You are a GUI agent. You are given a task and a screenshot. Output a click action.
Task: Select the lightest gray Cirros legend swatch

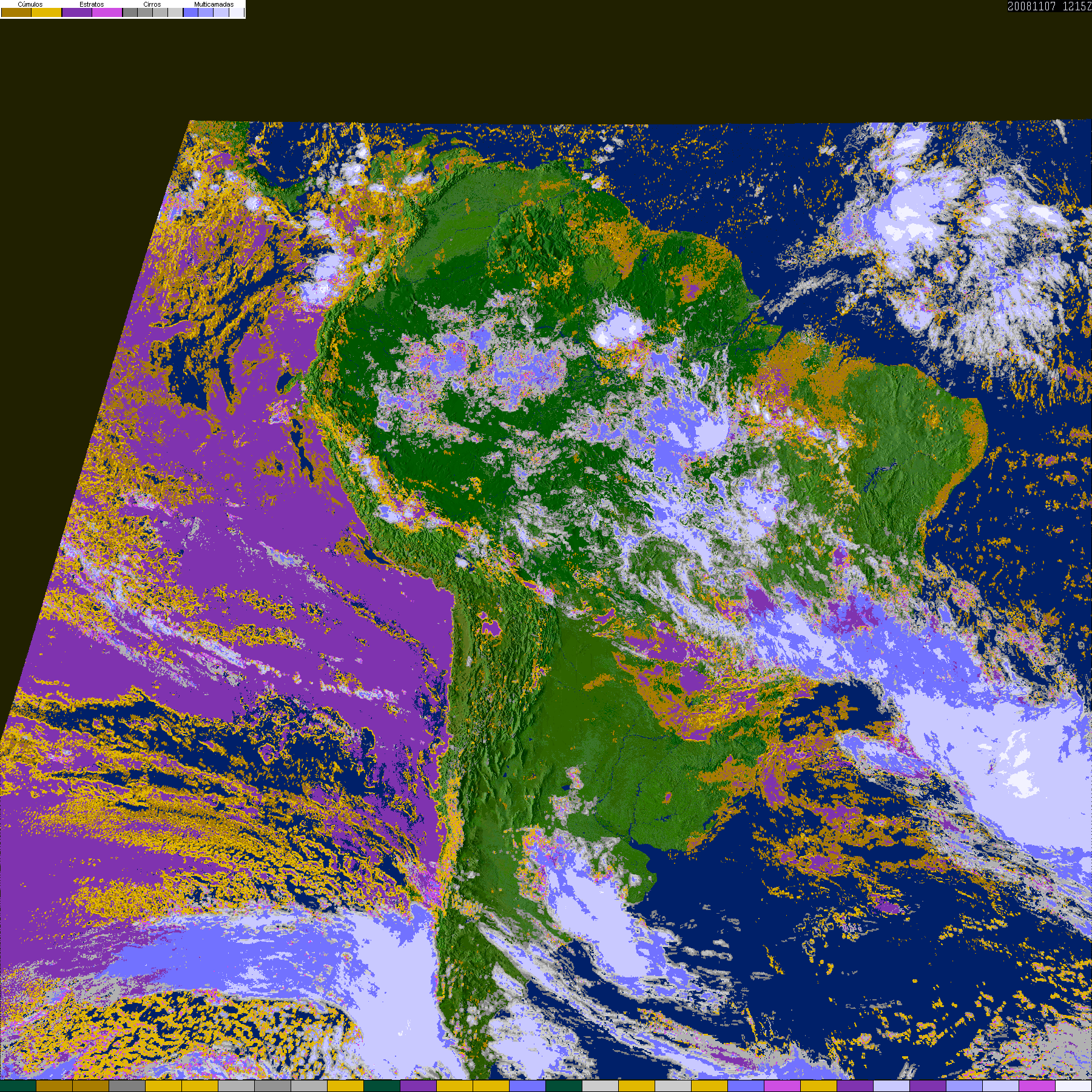tap(175, 12)
